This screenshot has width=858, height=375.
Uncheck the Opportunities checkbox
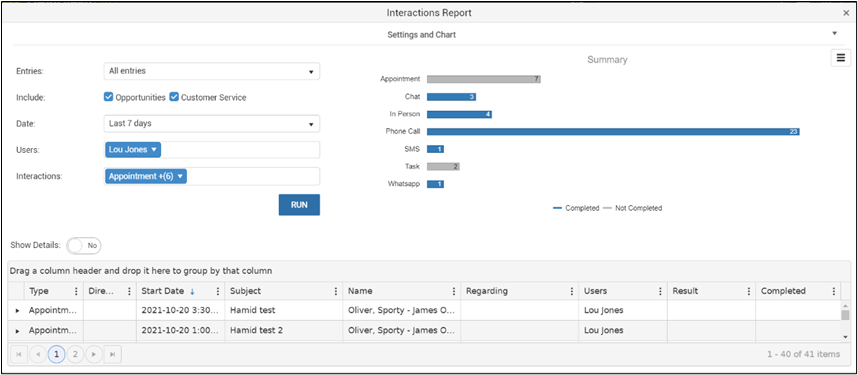[x=108, y=97]
